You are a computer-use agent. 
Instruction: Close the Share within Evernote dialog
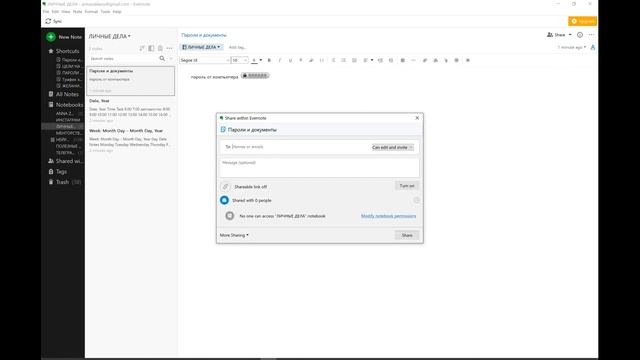tap(417, 118)
